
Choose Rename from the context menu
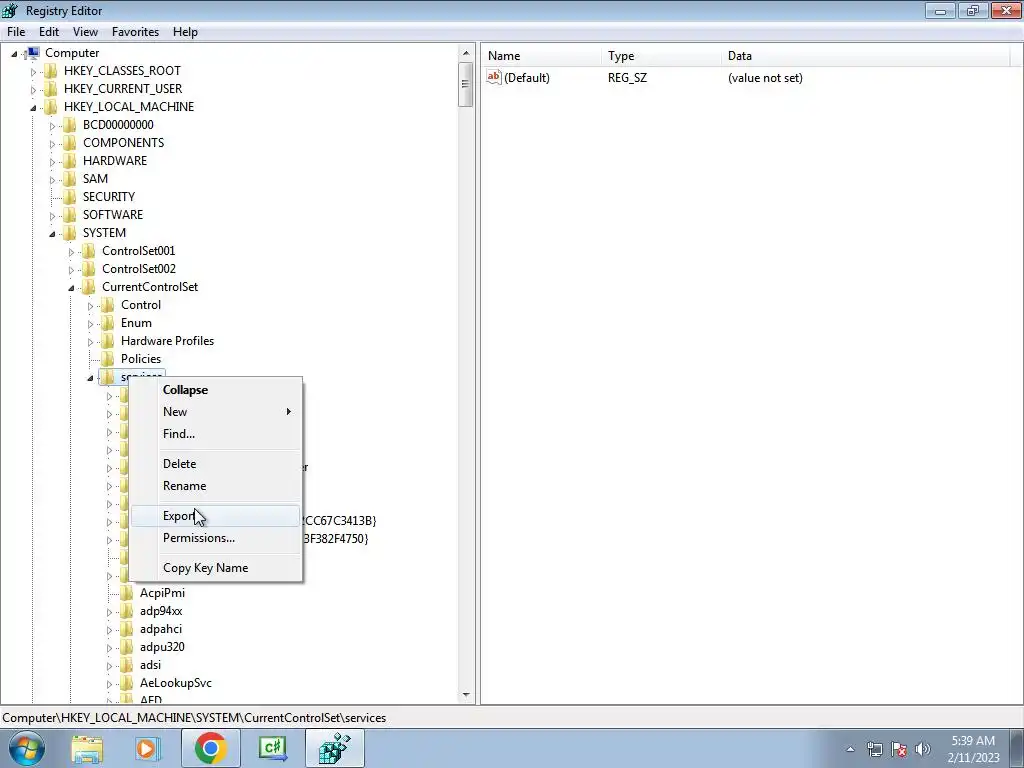point(216,486)
